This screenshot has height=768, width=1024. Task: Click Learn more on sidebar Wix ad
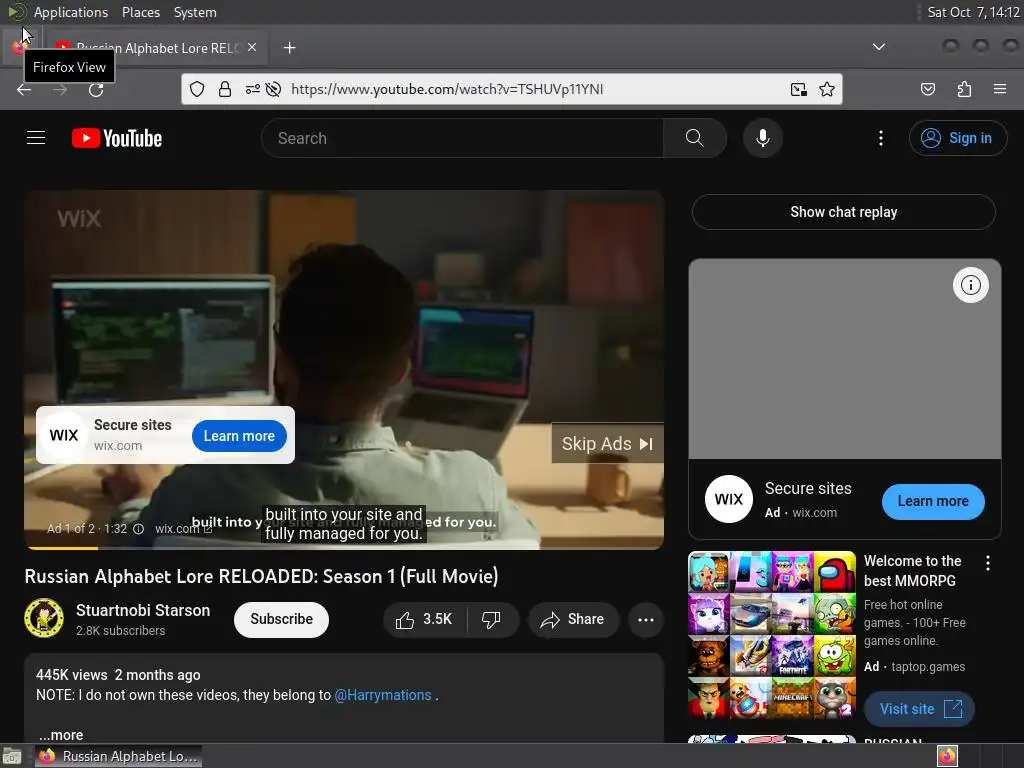pyautogui.click(x=933, y=502)
